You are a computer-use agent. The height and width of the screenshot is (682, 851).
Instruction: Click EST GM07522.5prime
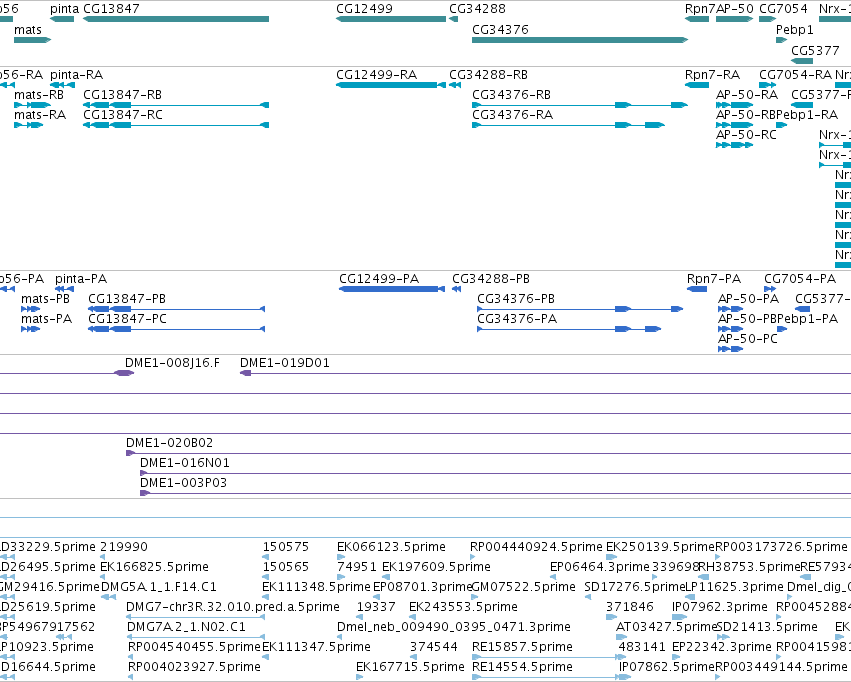point(474,597)
